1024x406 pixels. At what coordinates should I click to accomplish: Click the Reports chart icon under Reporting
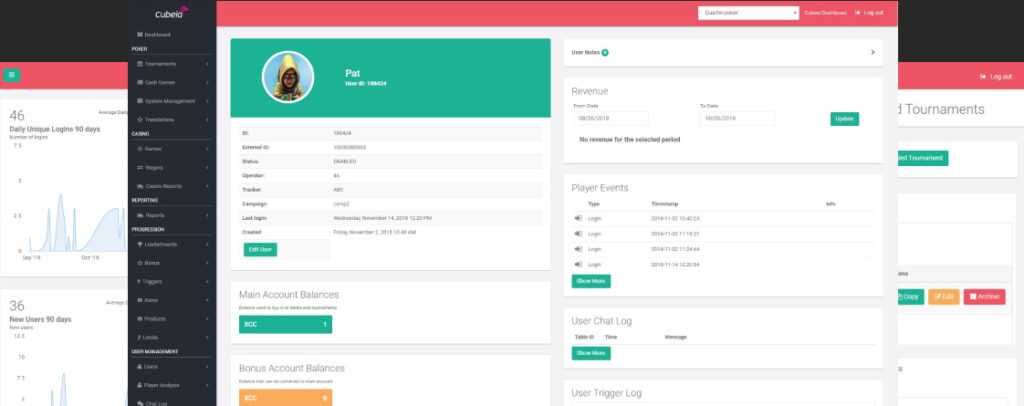pyautogui.click(x=140, y=215)
